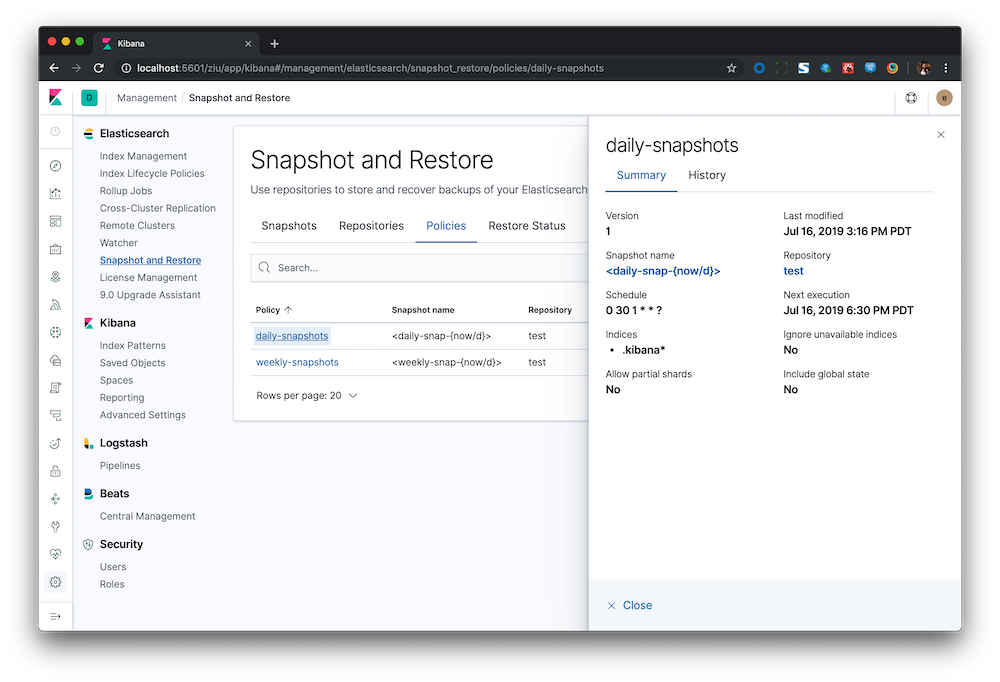The image size is (1000, 682).
Task: Open the weekly-snapshots policy link
Action: pos(297,362)
